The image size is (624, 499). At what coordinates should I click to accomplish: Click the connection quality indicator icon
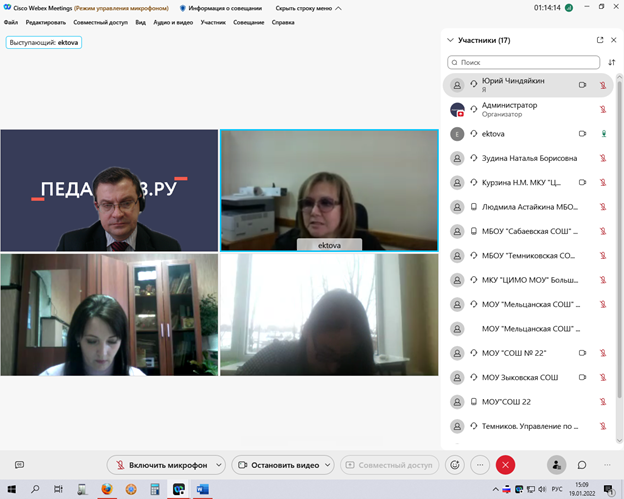(567, 7)
